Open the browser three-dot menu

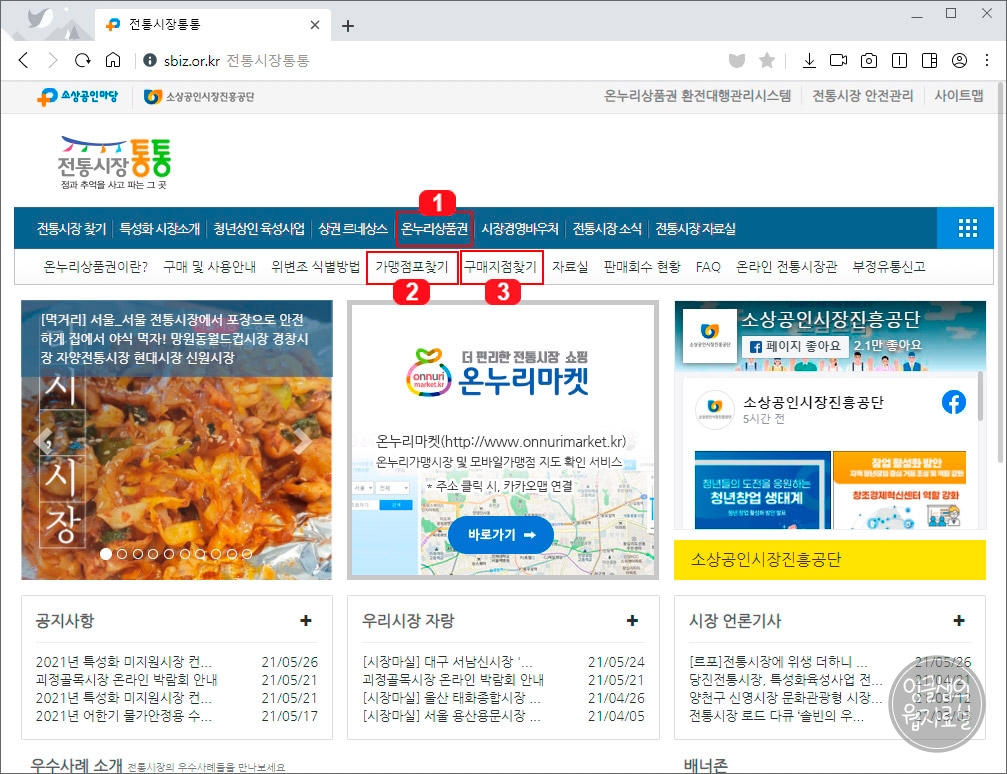click(987, 60)
